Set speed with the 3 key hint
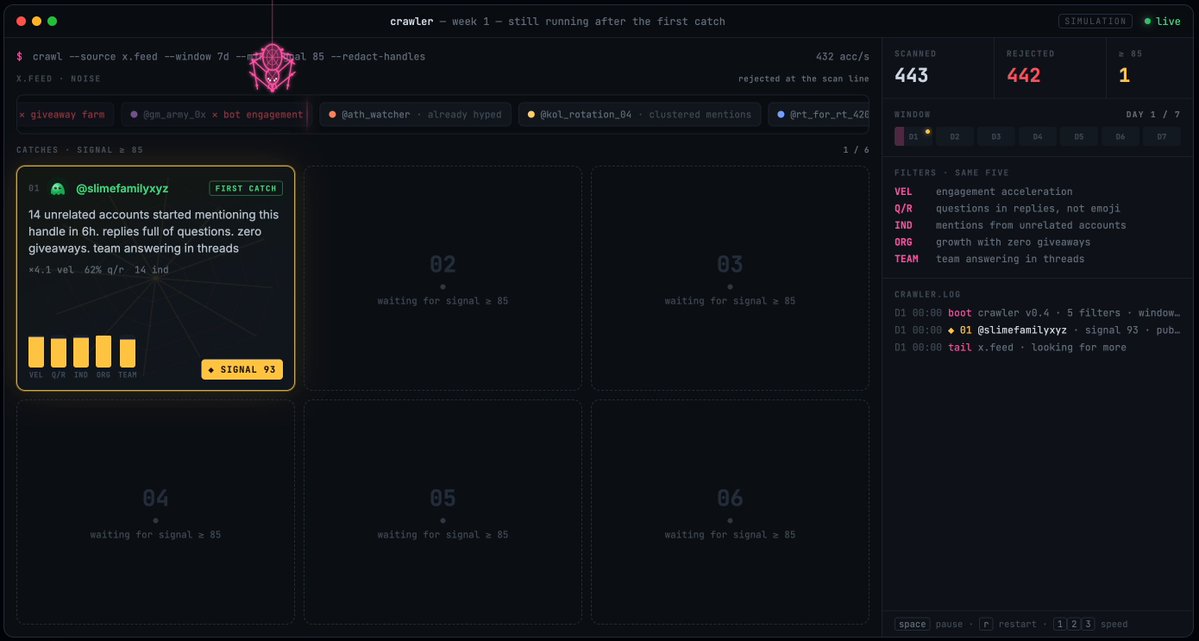1199x641 pixels. [1087, 624]
